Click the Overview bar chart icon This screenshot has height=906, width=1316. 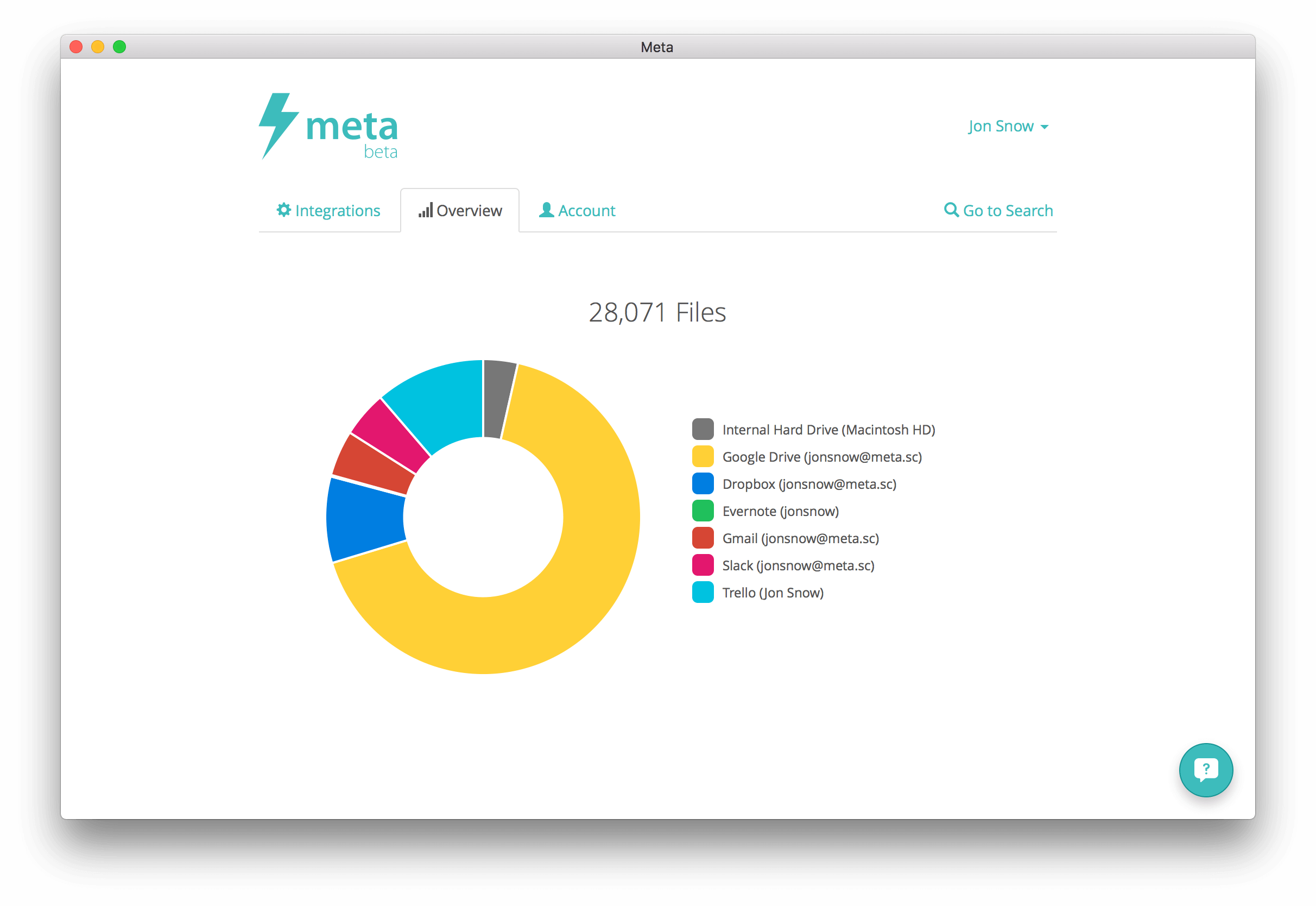[x=426, y=210]
